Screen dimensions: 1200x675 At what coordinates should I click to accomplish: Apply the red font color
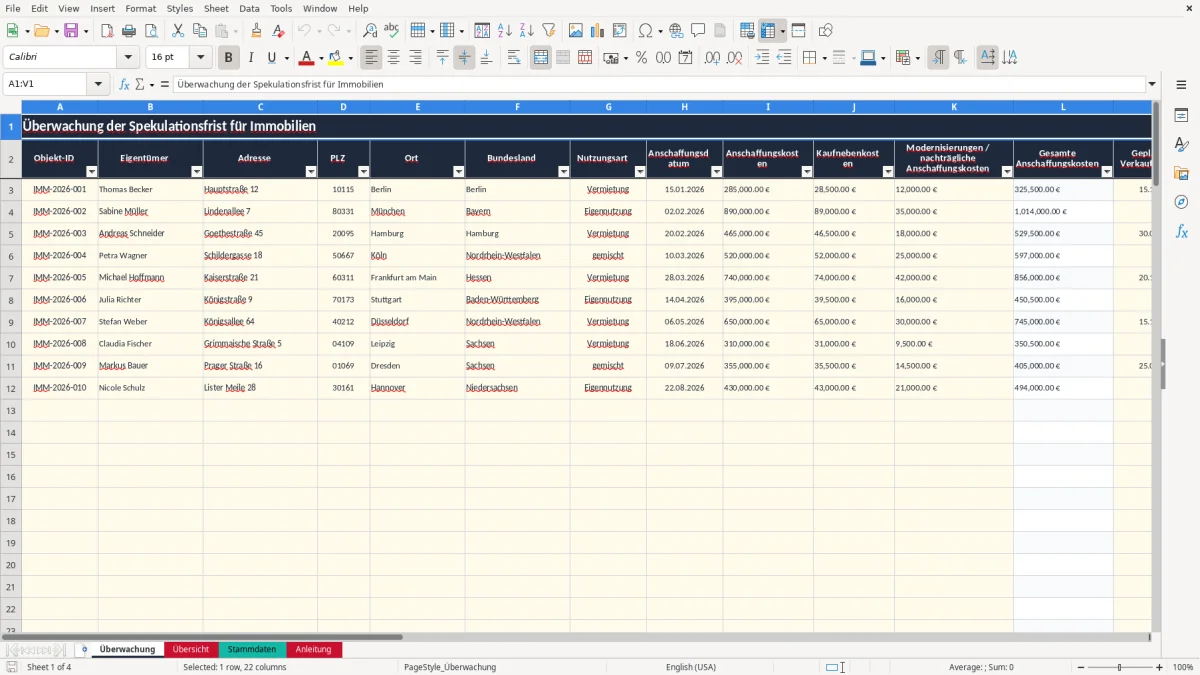click(307, 58)
